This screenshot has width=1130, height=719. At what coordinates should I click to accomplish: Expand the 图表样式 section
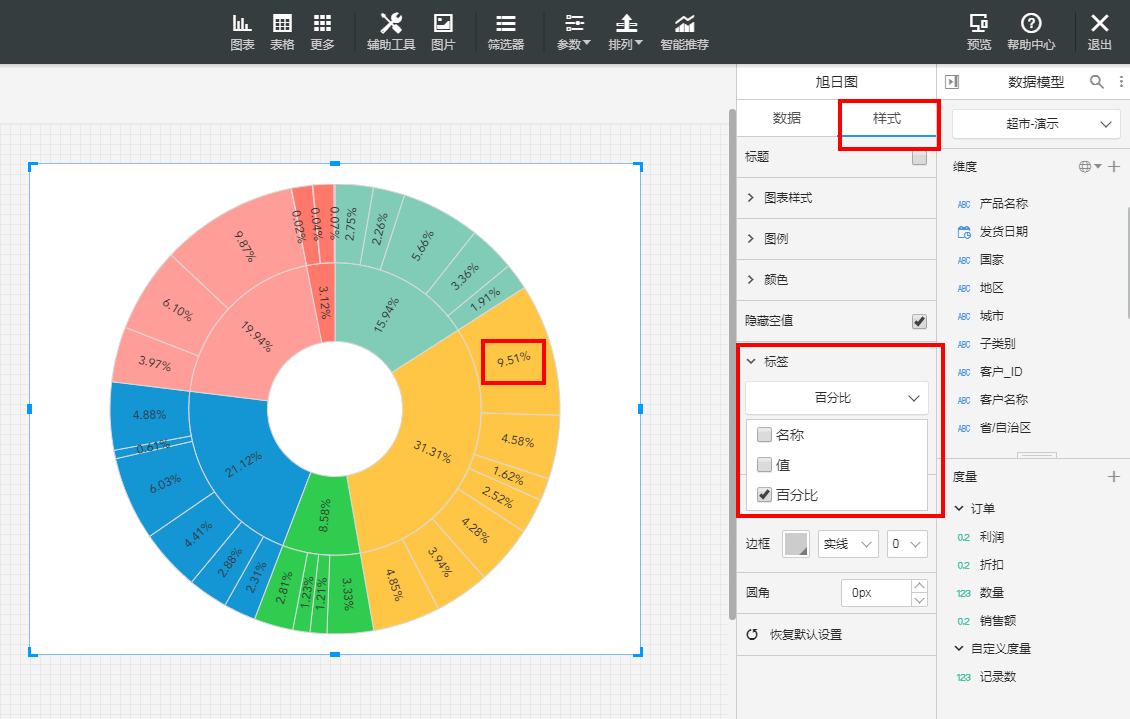(x=787, y=198)
